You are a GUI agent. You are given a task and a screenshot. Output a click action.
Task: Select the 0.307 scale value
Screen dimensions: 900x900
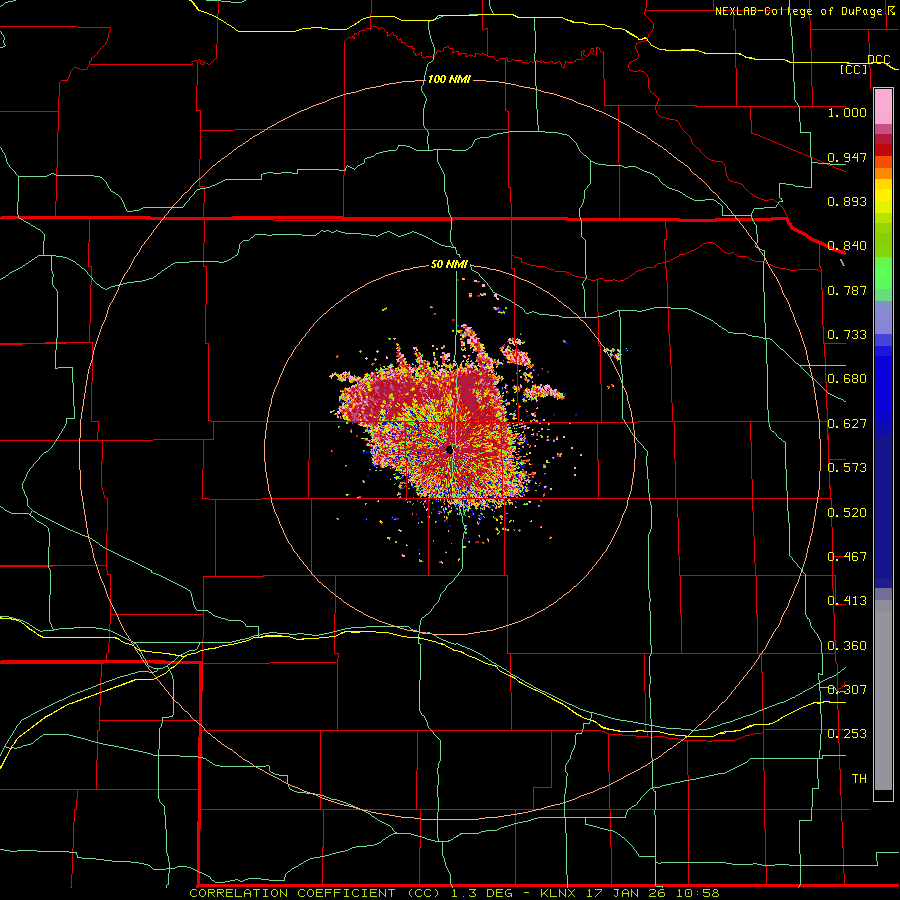(847, 689)
